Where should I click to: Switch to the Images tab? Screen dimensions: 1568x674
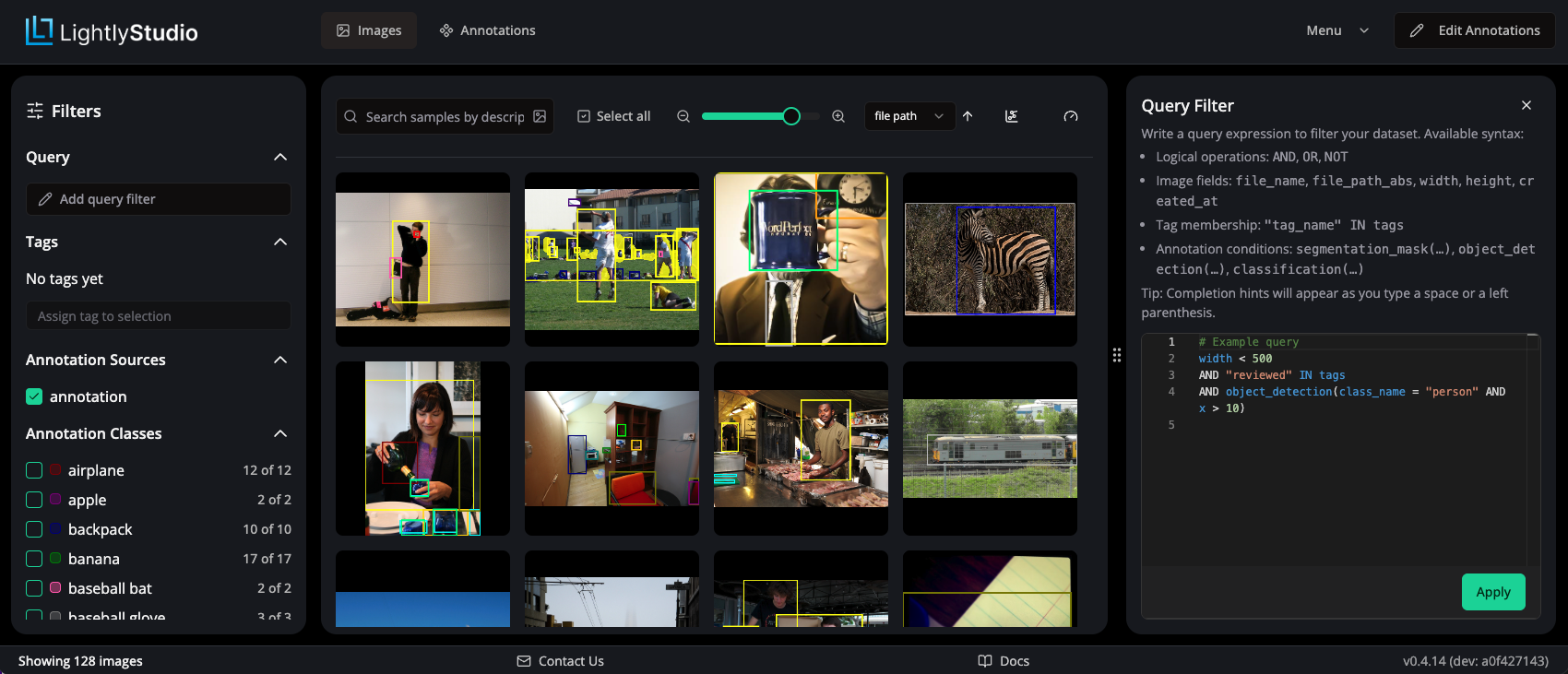point(369,30)
